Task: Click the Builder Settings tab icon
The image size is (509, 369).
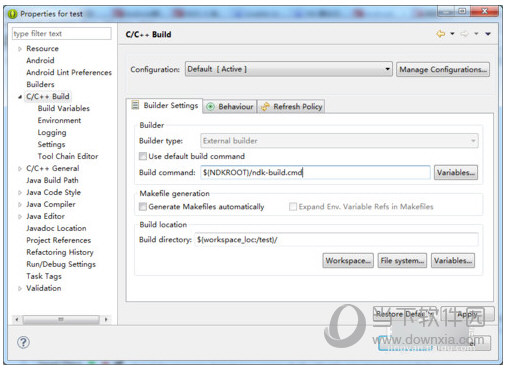Action: coord(135,105)
